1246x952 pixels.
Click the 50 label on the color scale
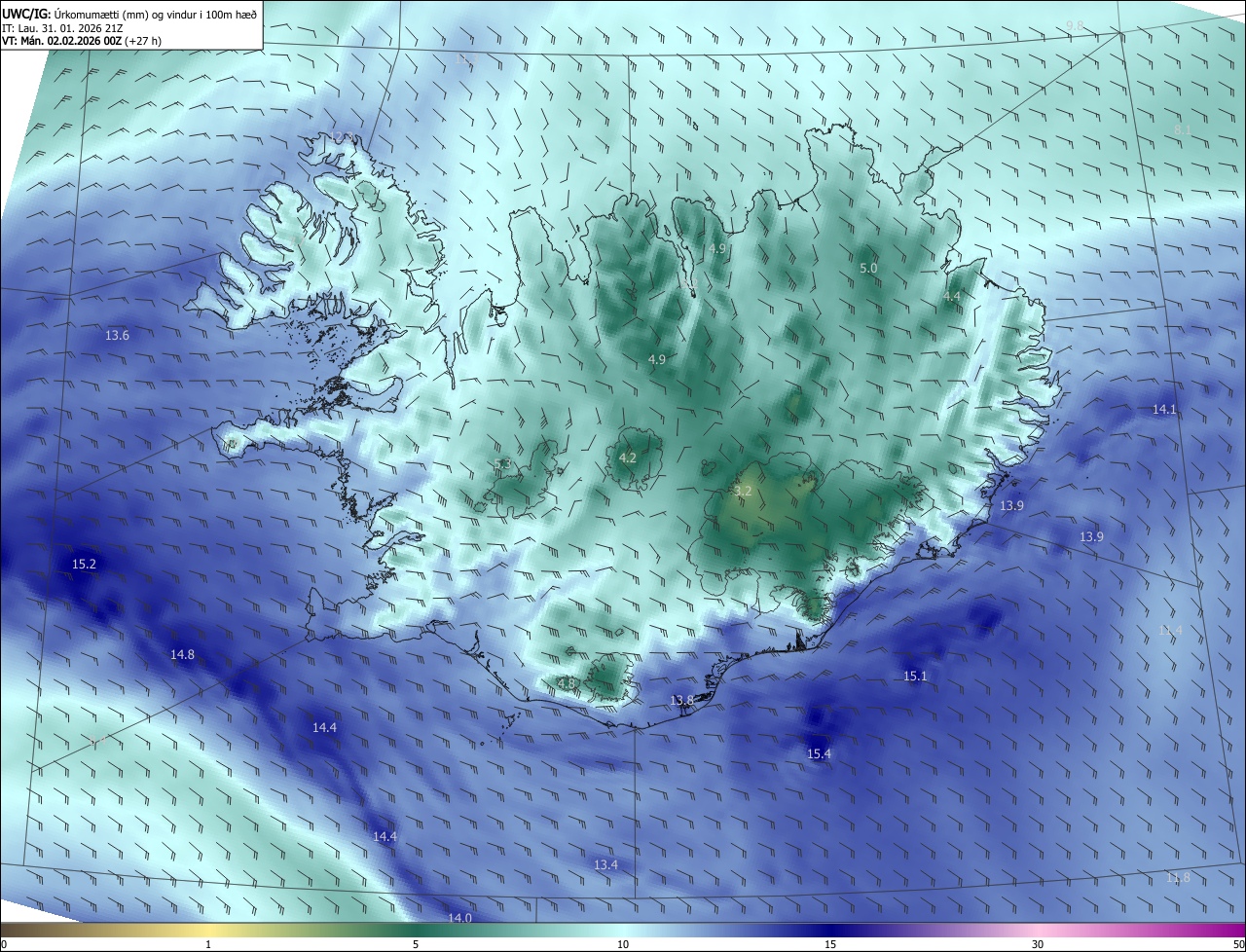(1238, 944)
